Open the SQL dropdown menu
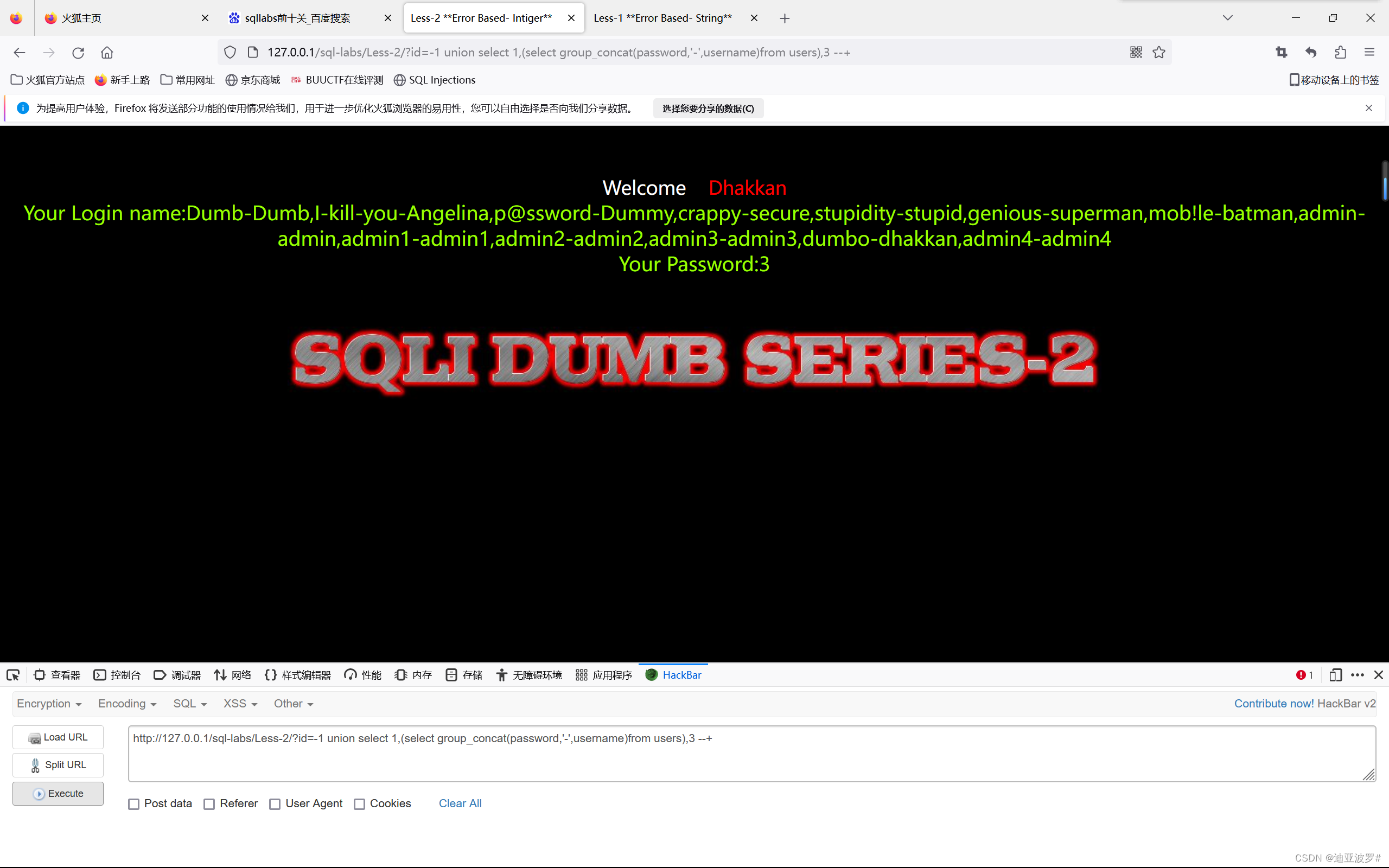The width and height of the screenshot is (1389, 868). 189,703
